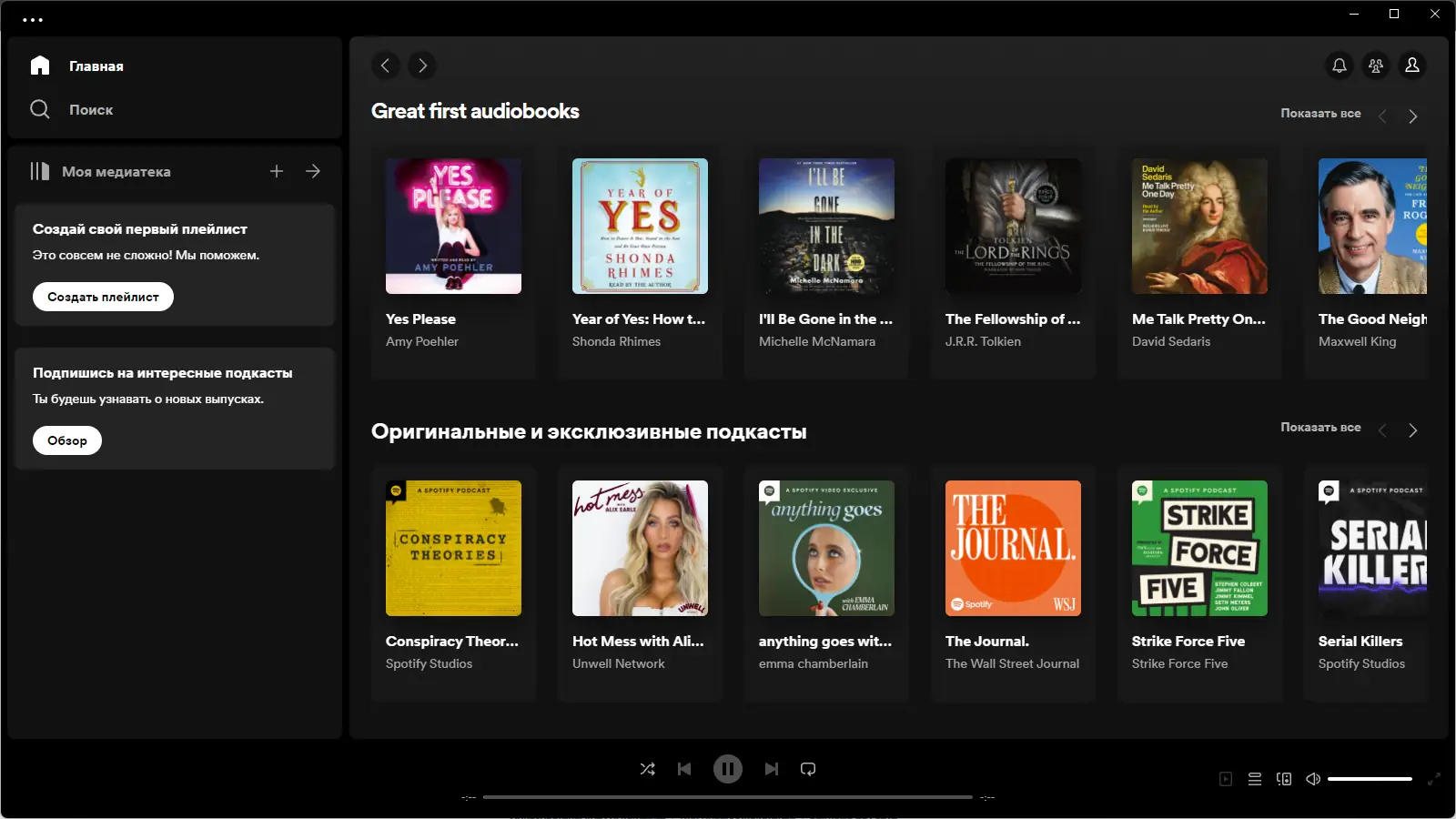Enter full screen mode icon
The height and width of the screenshot is (819, 1456).
pyautogui.click(x=1434, y=779)
